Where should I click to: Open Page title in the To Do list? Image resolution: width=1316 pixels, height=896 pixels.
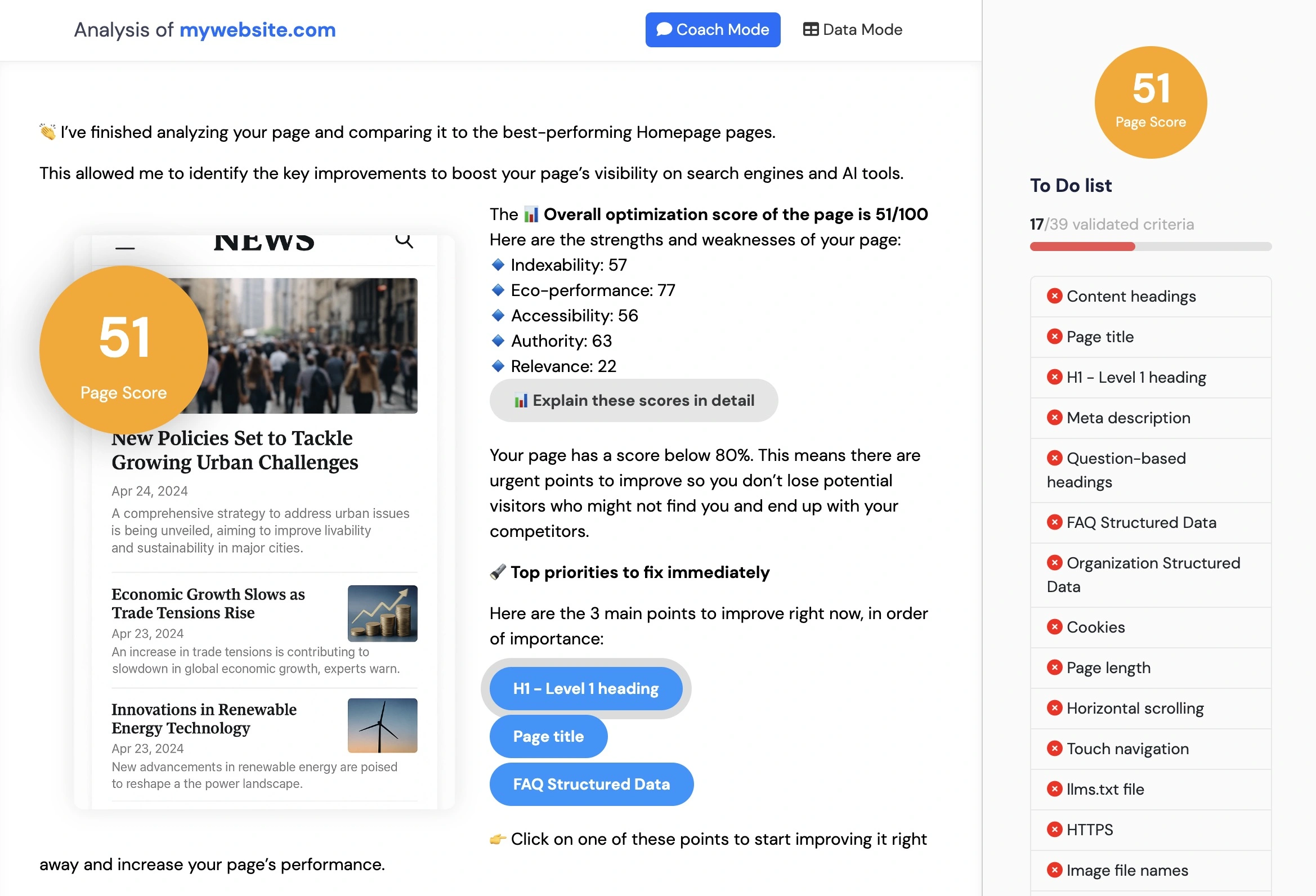(x=1150, y=337)
